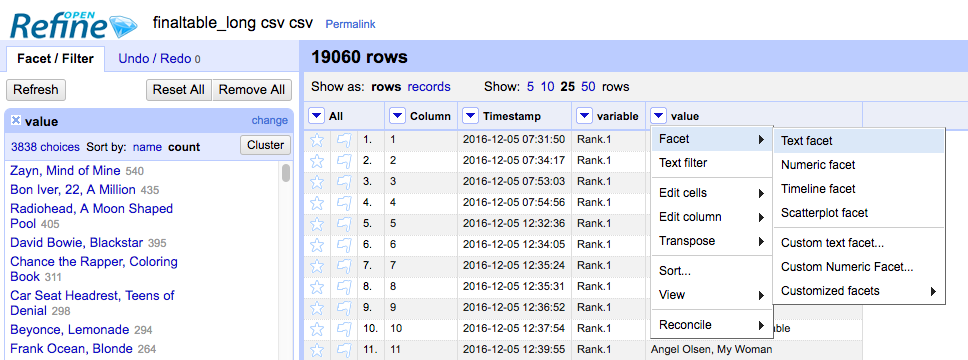Flag row 10
968x360 pixels.
click(344, 329)
